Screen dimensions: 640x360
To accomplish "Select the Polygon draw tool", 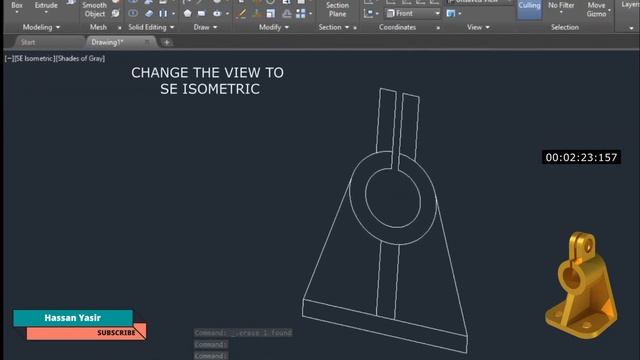I will coord(187,13).
